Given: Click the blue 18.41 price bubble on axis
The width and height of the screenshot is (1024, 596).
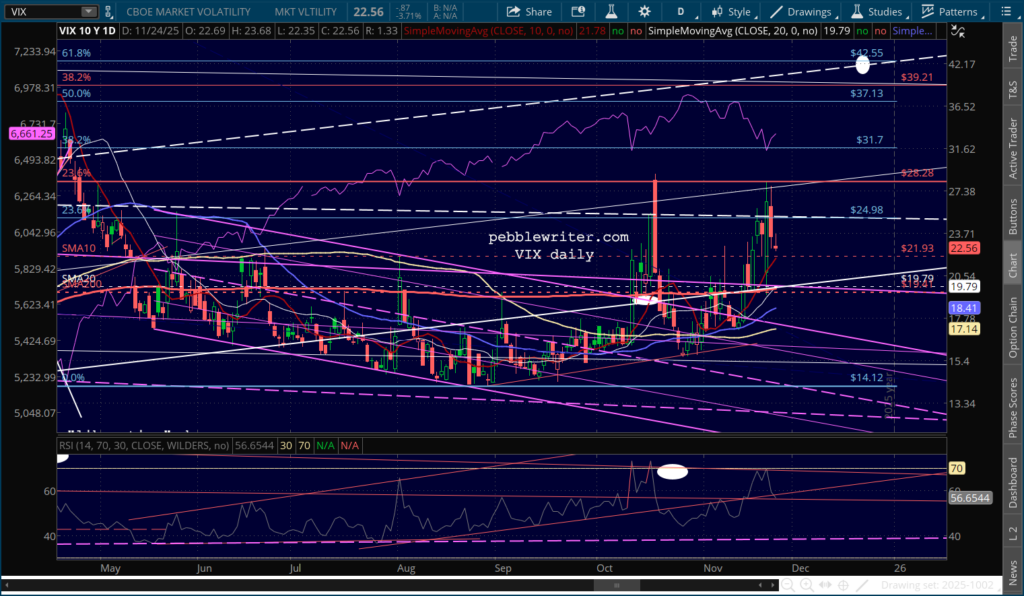Looking at the screenshot, I should coord(964,308).
